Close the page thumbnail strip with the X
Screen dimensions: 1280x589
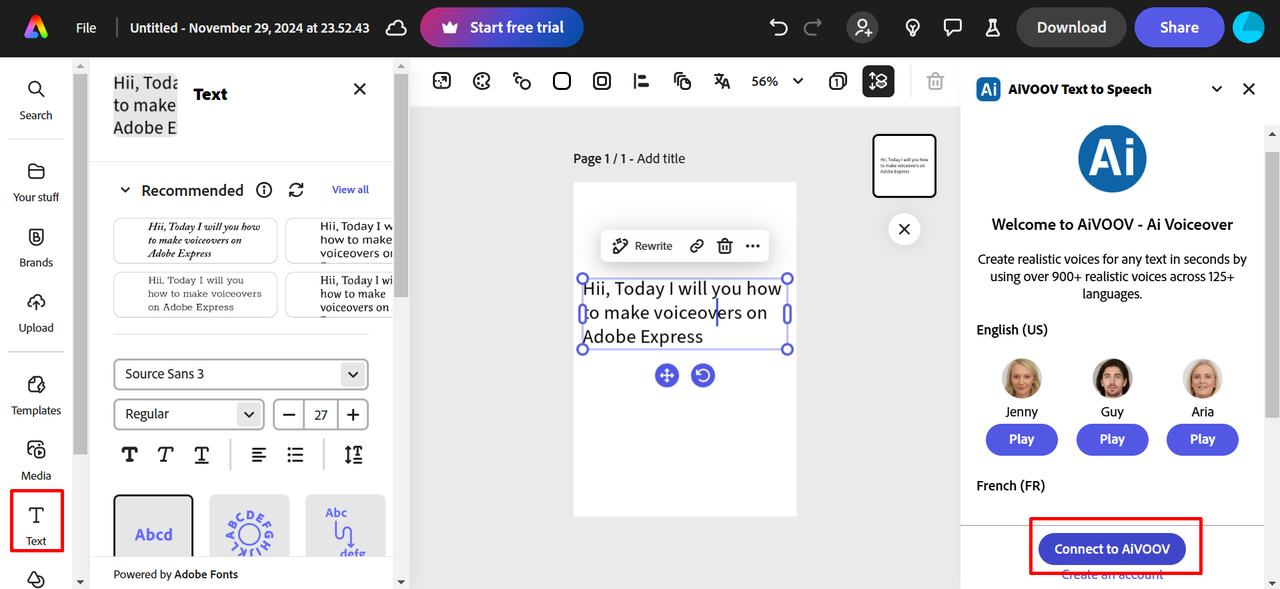click(x=904, y=229)
